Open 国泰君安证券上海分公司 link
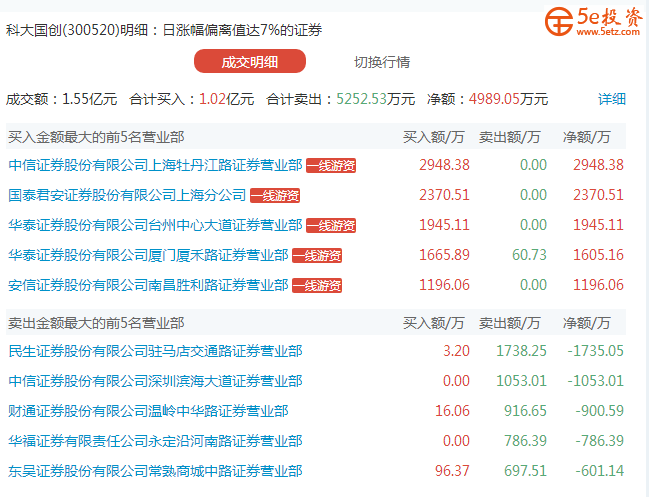Screen dimensions: 649x497 [x=127, y=195]
